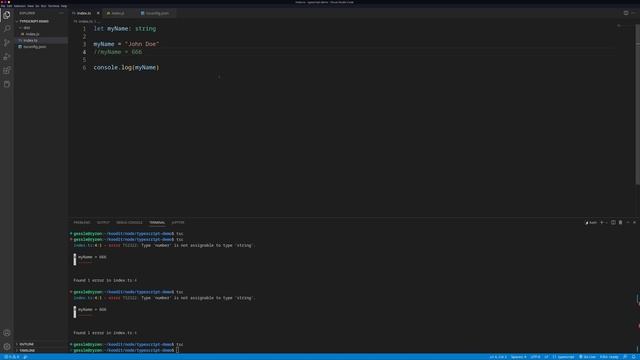The image size is (640, 360).
Task: Change the LF end-of-line setting
Action: [546, 357]
